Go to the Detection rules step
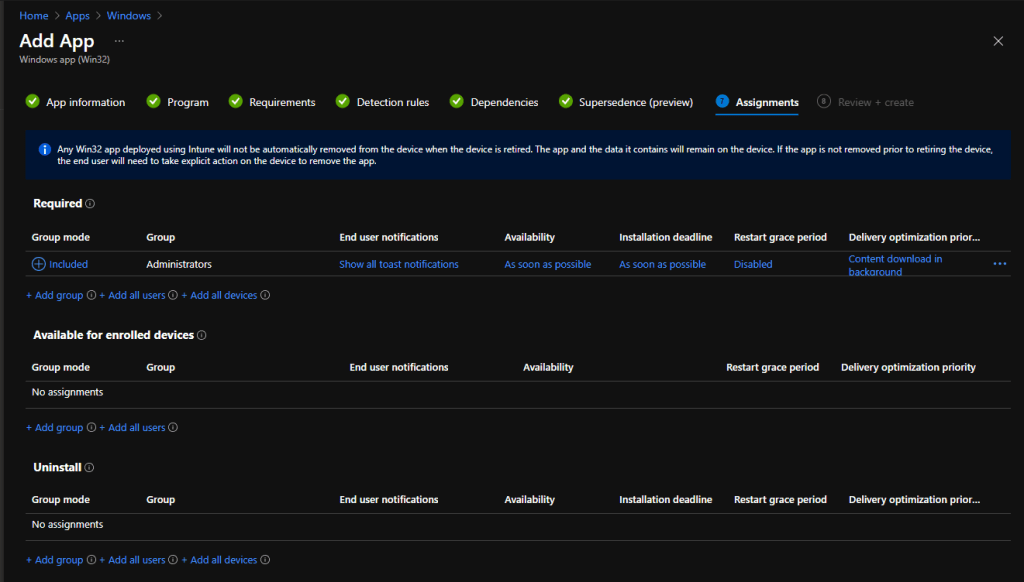Screen dimensions: 1024x582 click(392, 102)
